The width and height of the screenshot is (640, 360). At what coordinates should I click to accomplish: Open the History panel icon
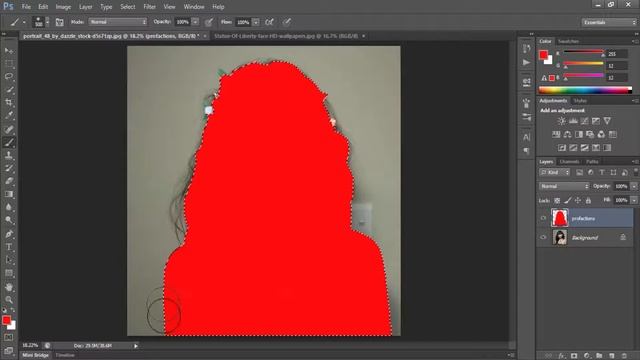point(527,49)
